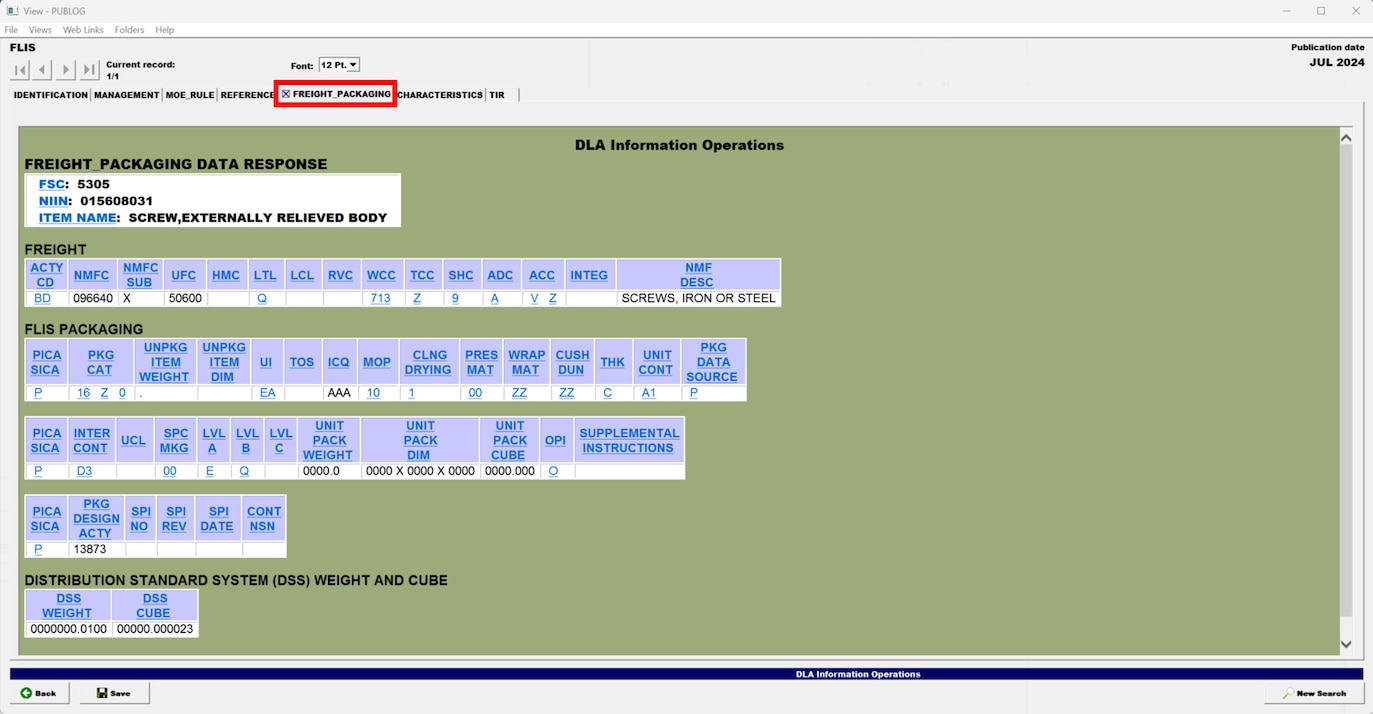Open the NIIN link
Screen dimensions: 1373x714
[54, 201]
